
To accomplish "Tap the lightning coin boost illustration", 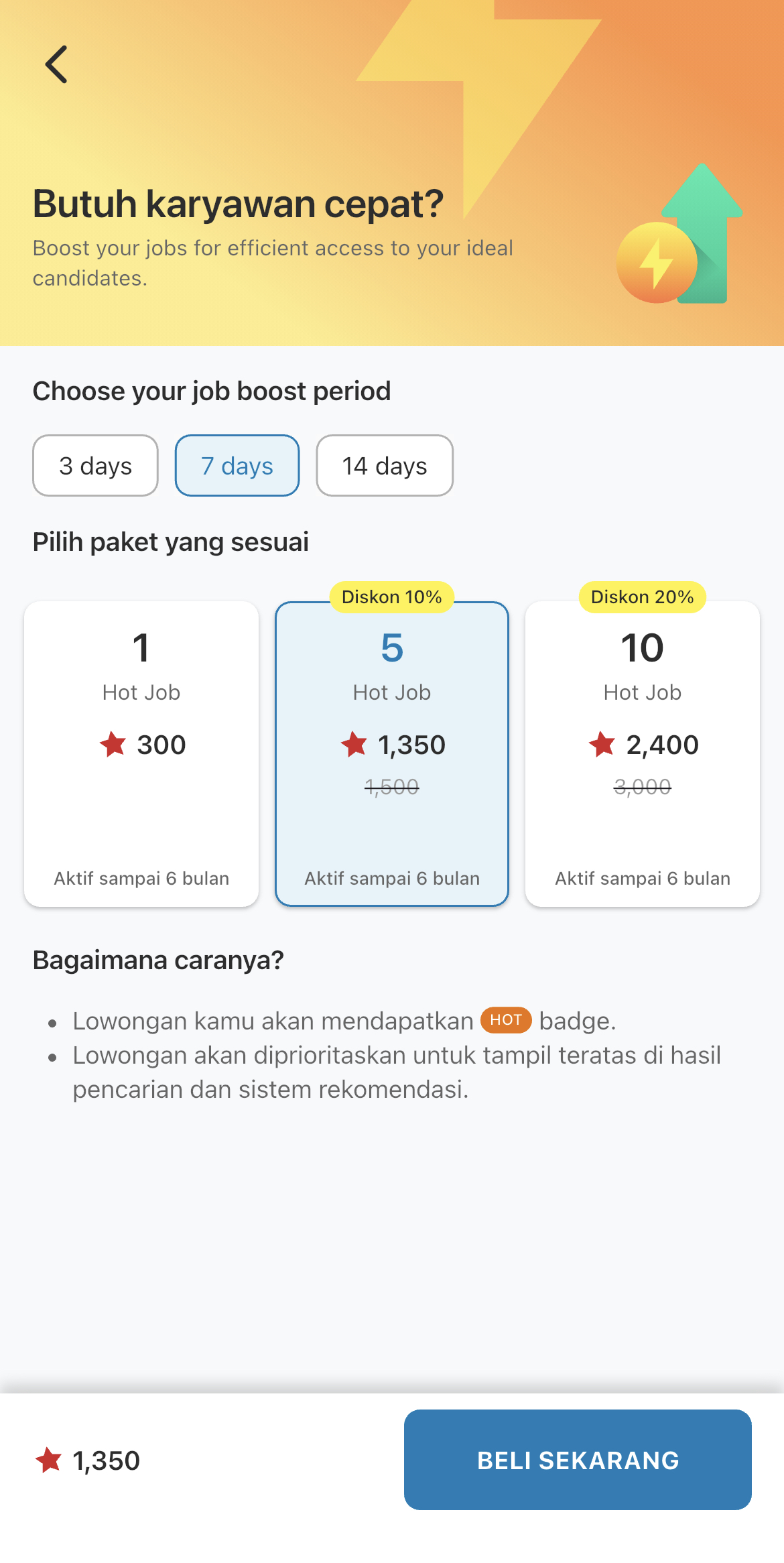I will (x=657, y=262).
